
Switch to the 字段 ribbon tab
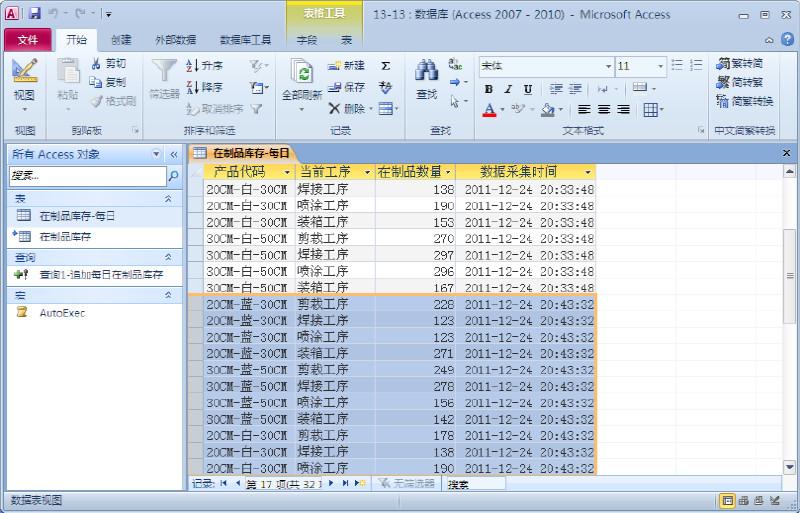coord(307,40)
